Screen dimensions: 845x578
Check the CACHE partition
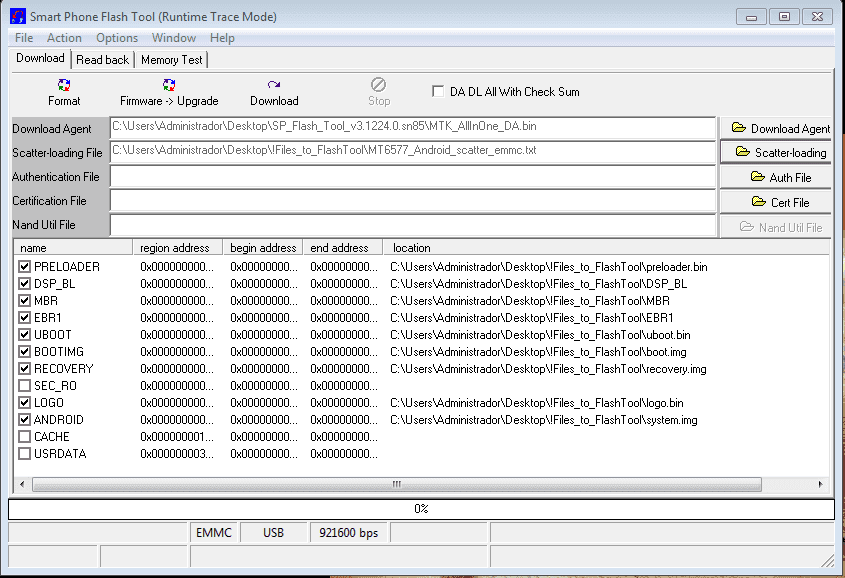(24, 436)
